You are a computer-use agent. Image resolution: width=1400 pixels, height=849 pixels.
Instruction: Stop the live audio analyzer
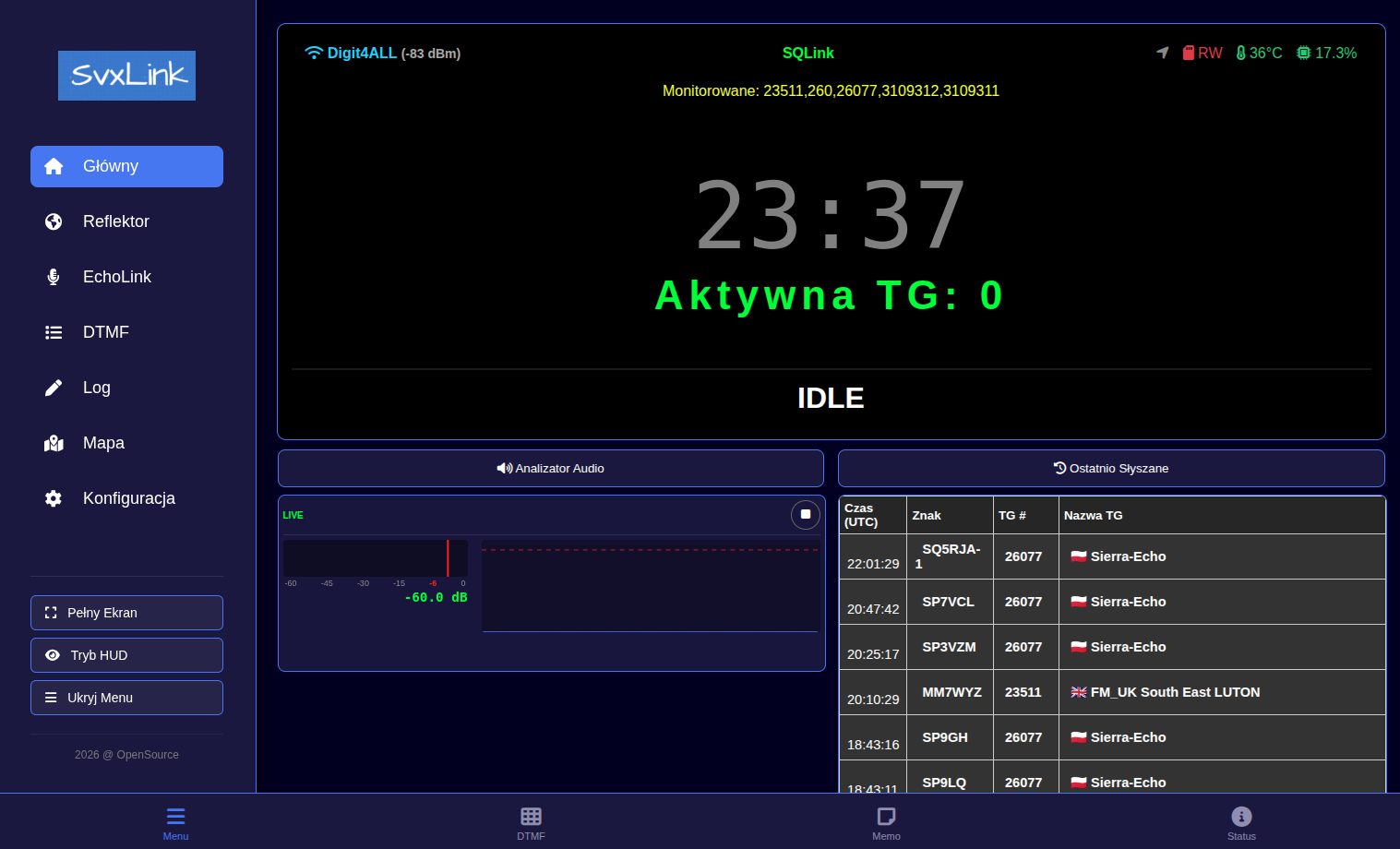[805, 514]
